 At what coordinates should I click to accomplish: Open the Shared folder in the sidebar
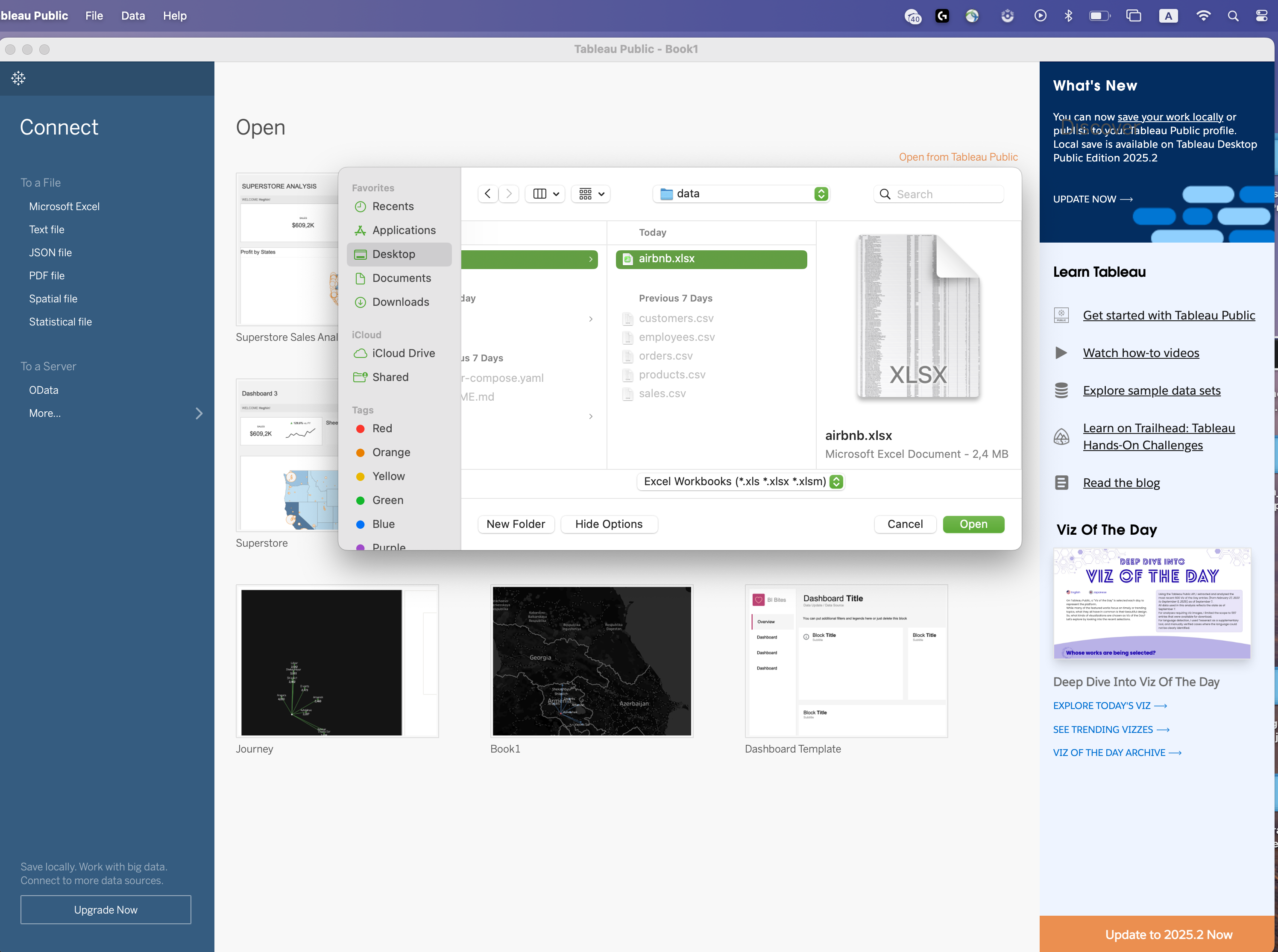(x=390, y=377)
